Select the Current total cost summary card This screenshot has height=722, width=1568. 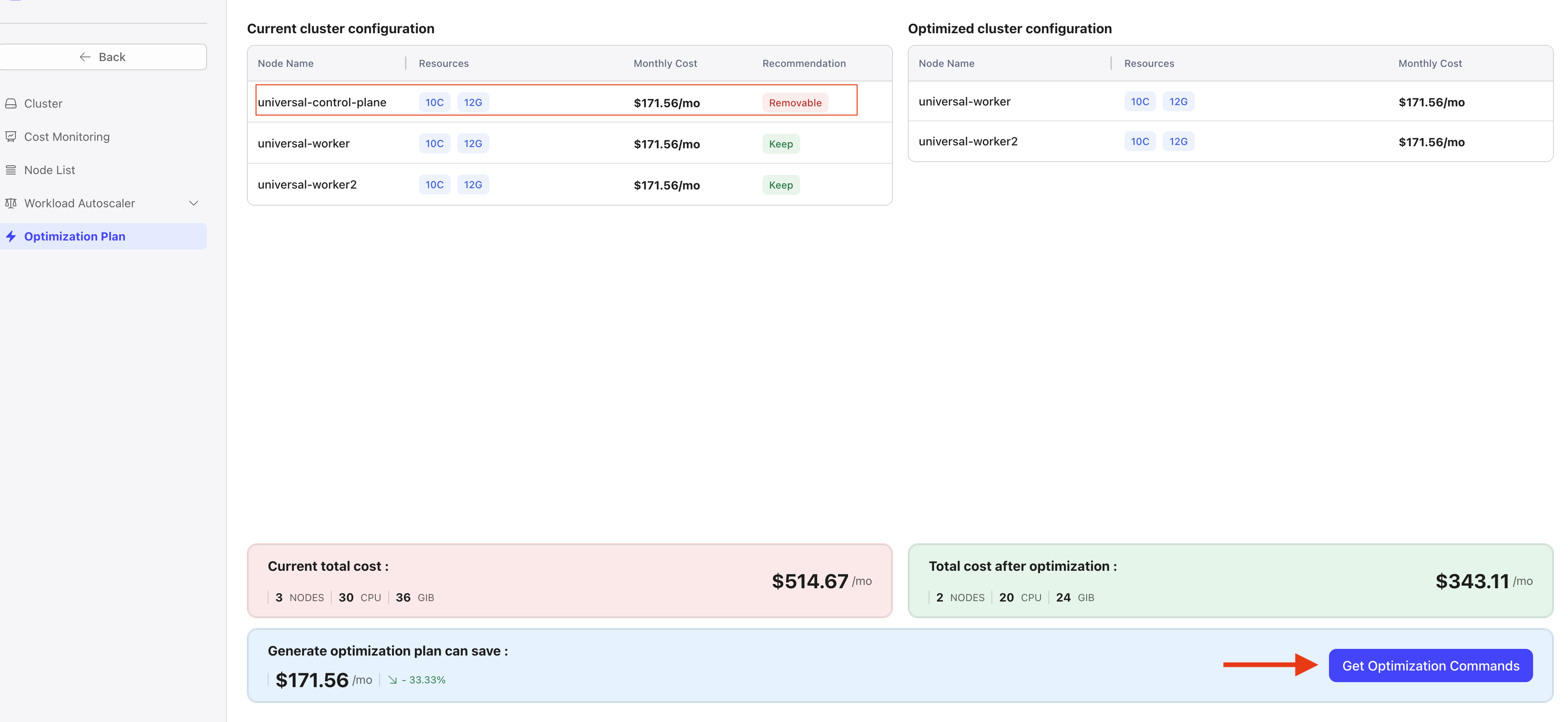point(569,580)
